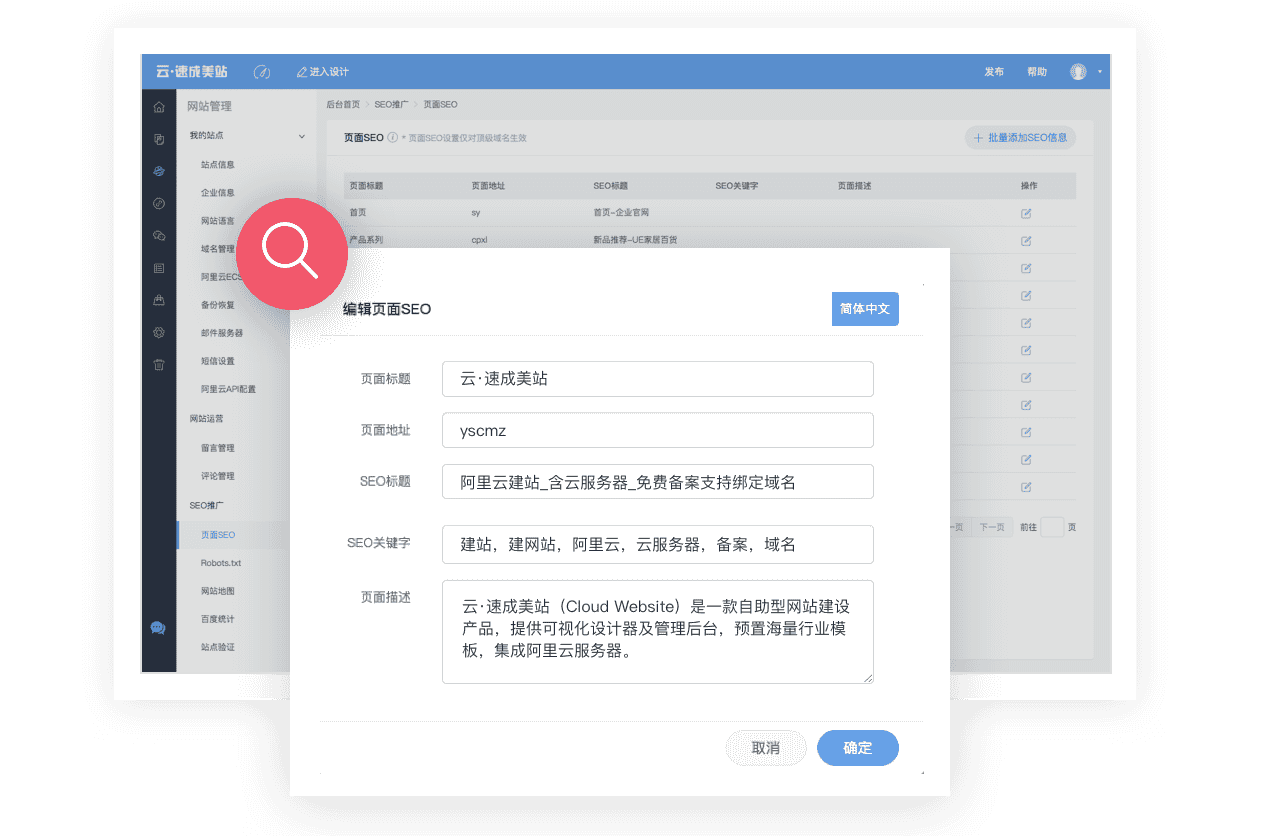
Task: Collapse the 我的站点 section chevron
Action: (x=301, y=136)
